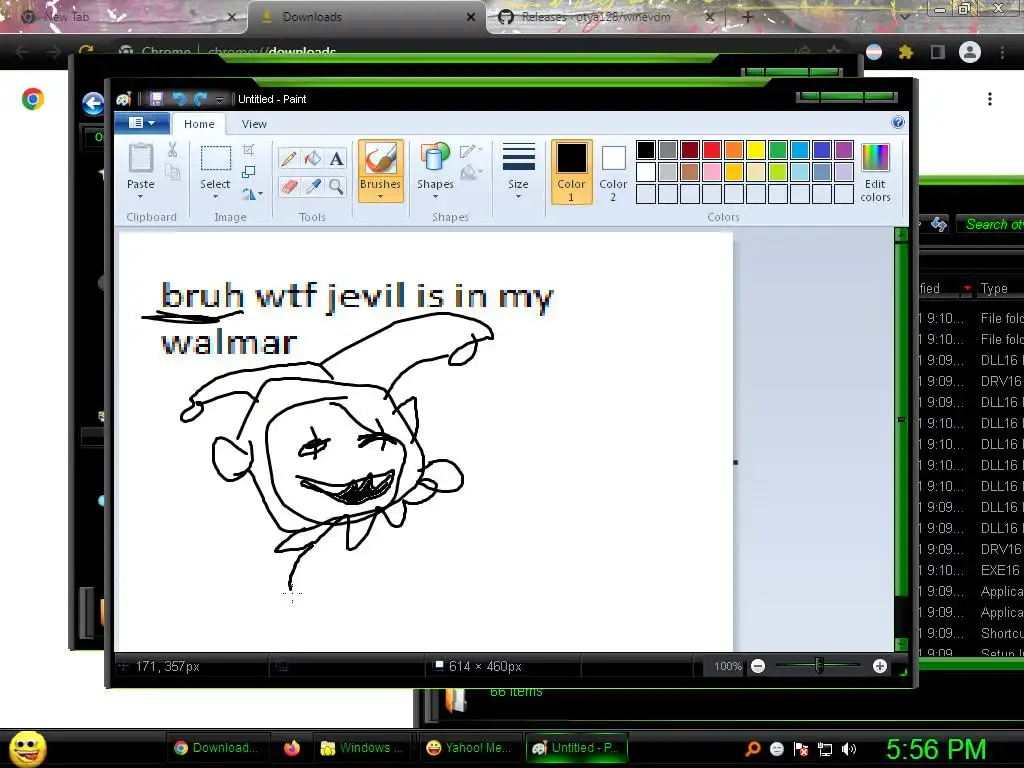The width and height of the screenshot is (1024, 768).
Task: Select the Pencil tool in Paint
Action: coord(289,158)
